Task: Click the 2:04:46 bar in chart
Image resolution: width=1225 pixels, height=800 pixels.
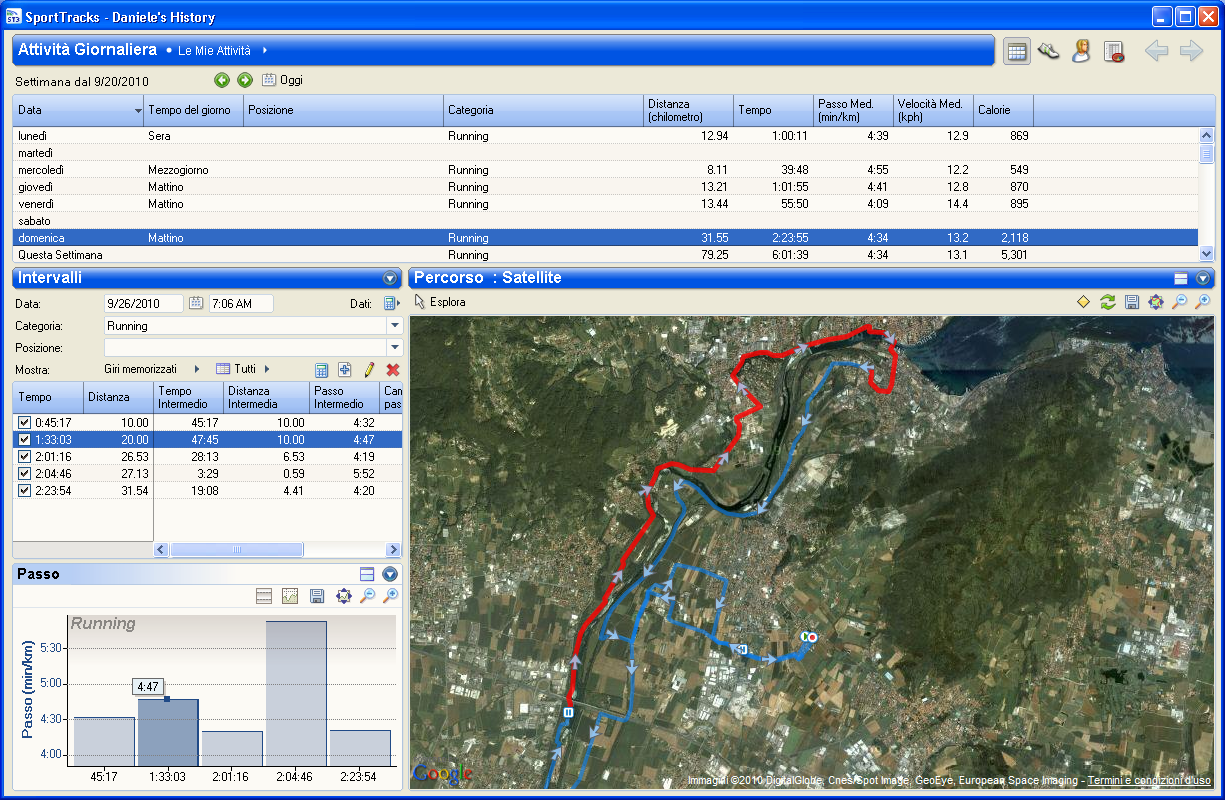Action: (296, 693)
